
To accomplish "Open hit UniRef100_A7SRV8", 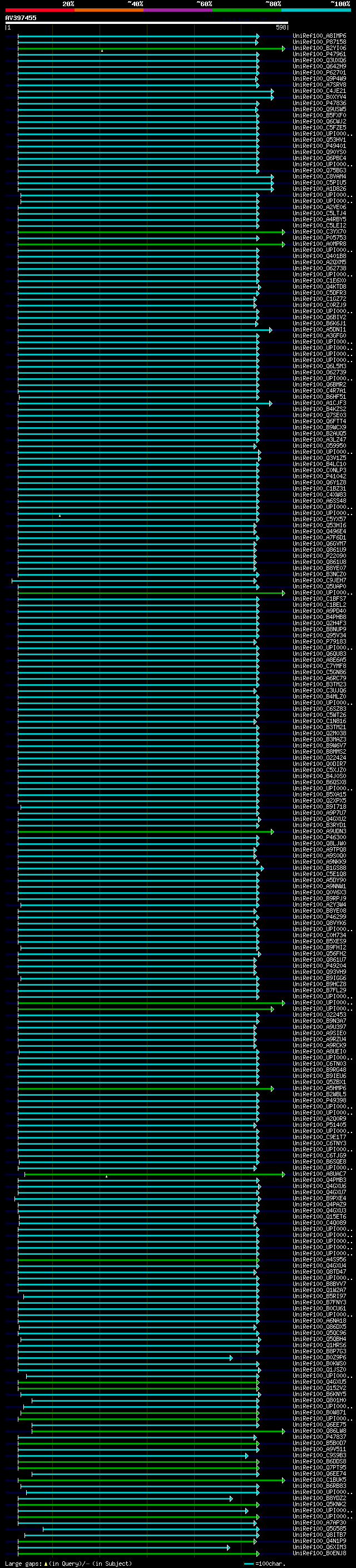I will (x=319, y=85).
